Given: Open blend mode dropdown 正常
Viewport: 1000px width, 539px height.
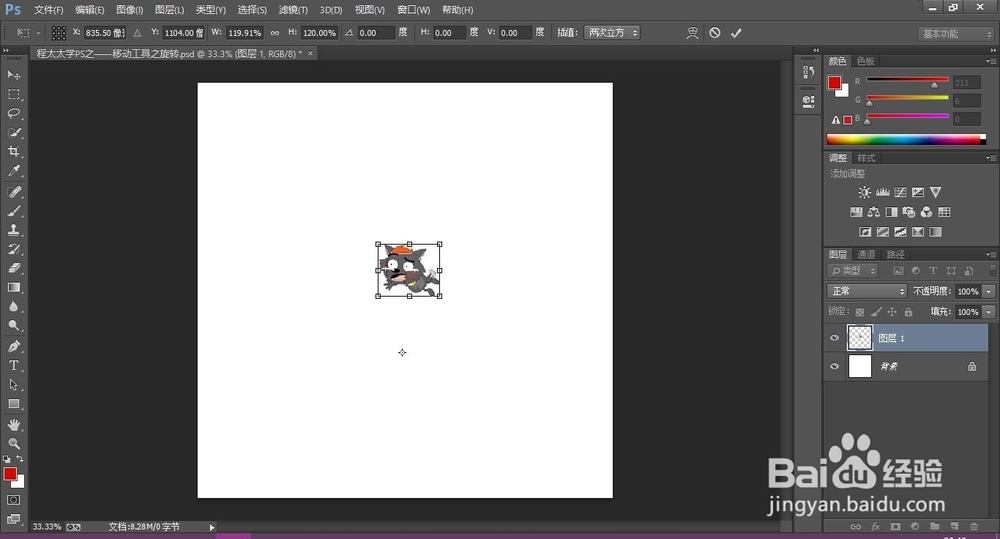Looking at the screenshot, I should (x=866, y=291).
